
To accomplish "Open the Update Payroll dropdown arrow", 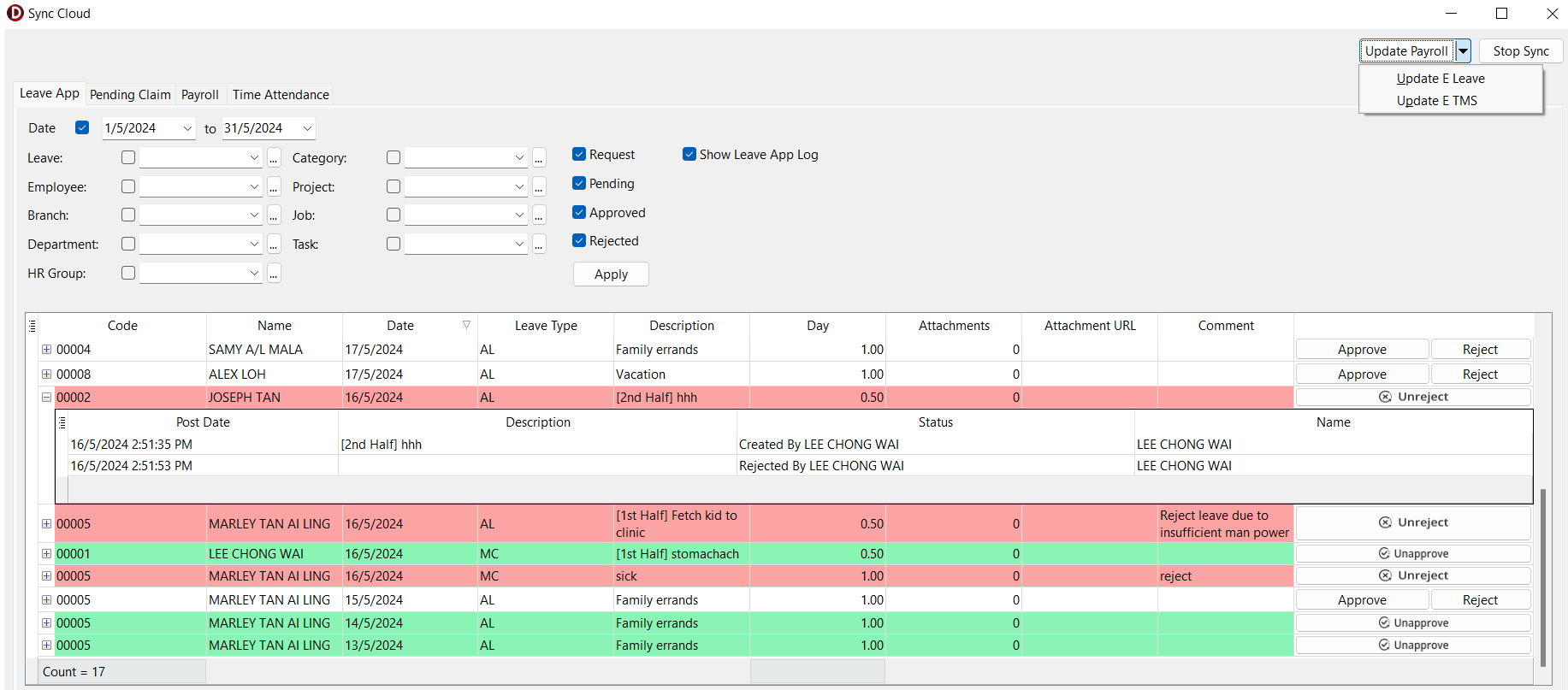I will (1463, 51).
